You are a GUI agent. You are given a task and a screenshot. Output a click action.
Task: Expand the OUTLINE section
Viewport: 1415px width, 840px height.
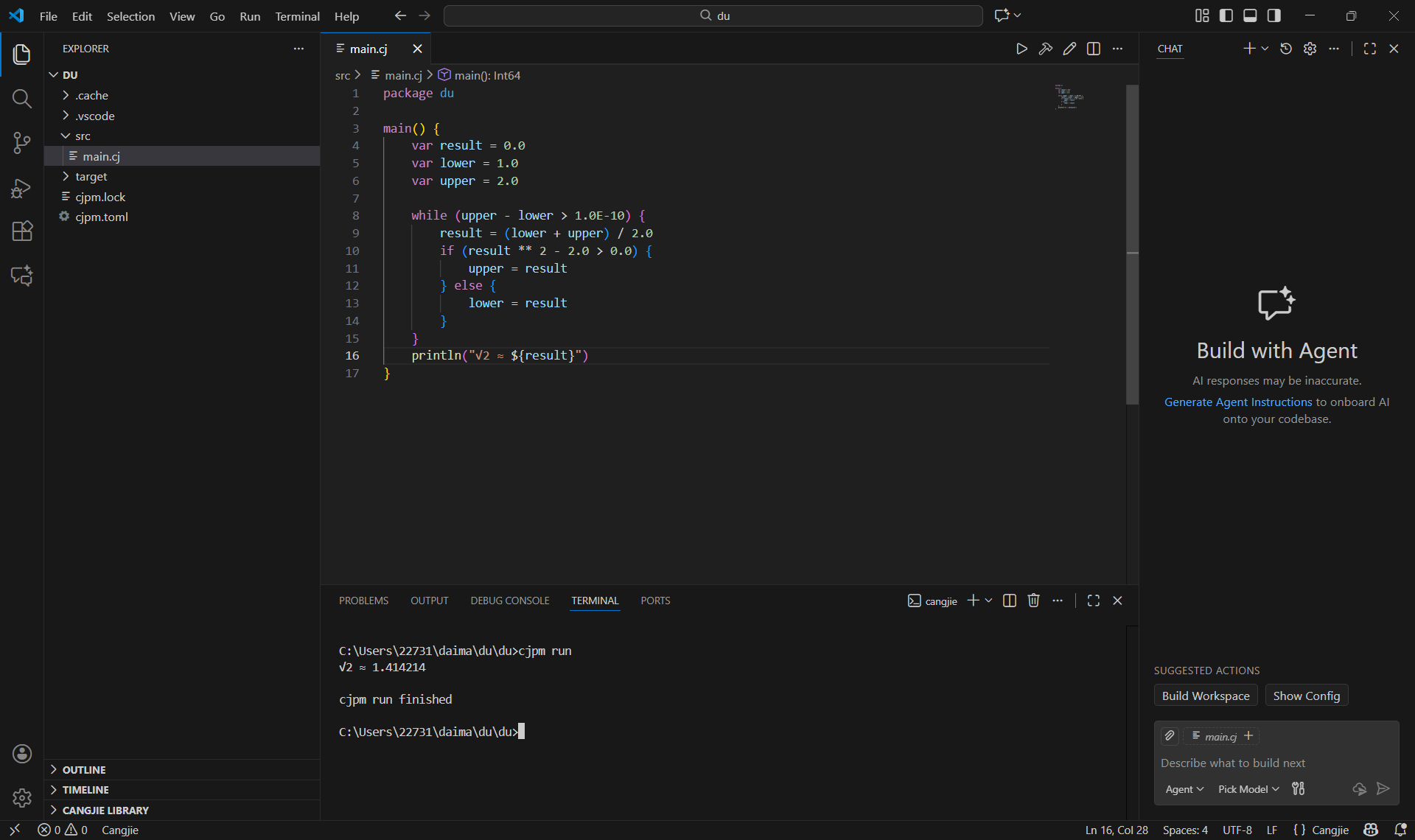pyautogui.click(x=84, y=770)
